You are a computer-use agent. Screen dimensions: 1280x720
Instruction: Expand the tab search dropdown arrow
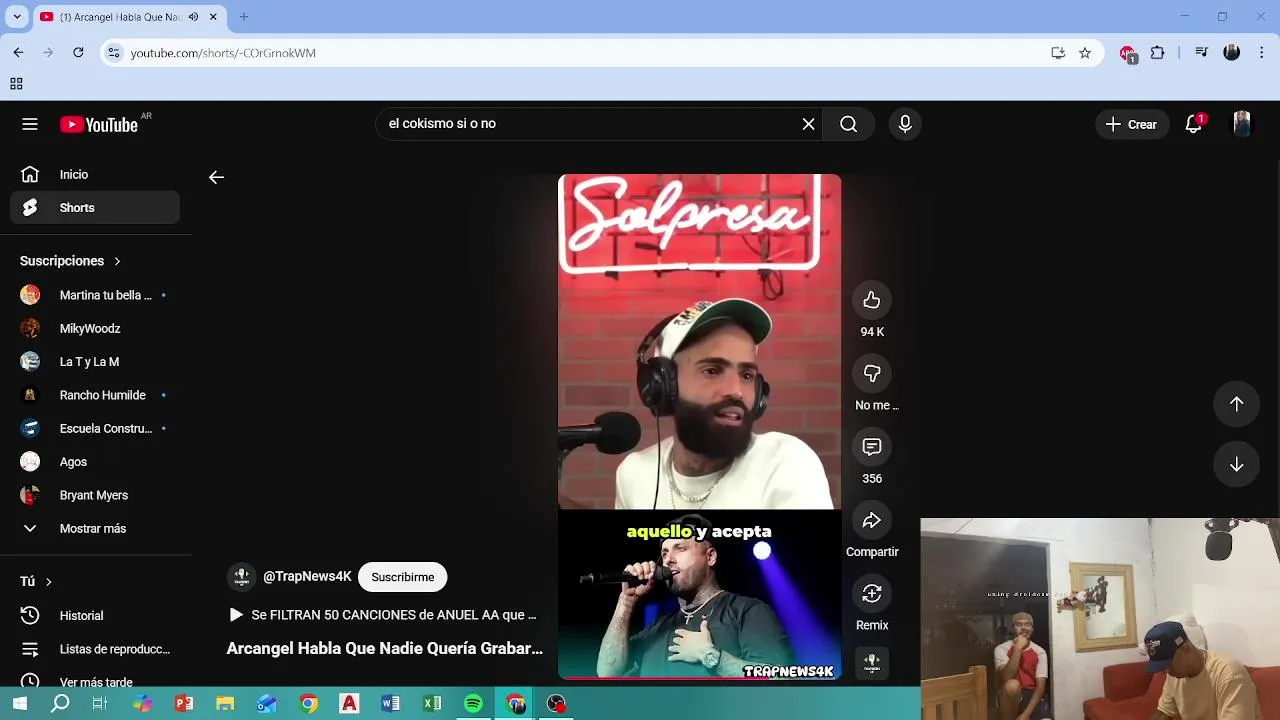[x=17, y=17]
